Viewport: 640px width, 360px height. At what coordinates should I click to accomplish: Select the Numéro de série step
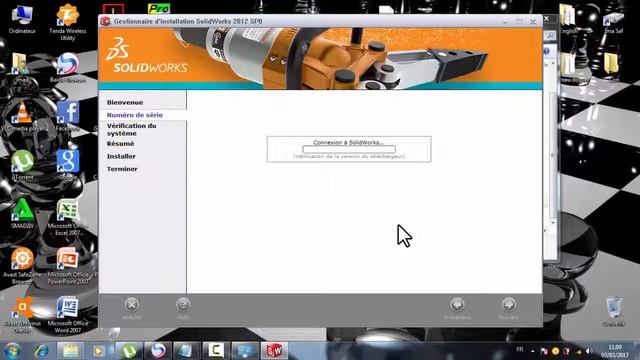pyautogui.click(x=135, y=115)
